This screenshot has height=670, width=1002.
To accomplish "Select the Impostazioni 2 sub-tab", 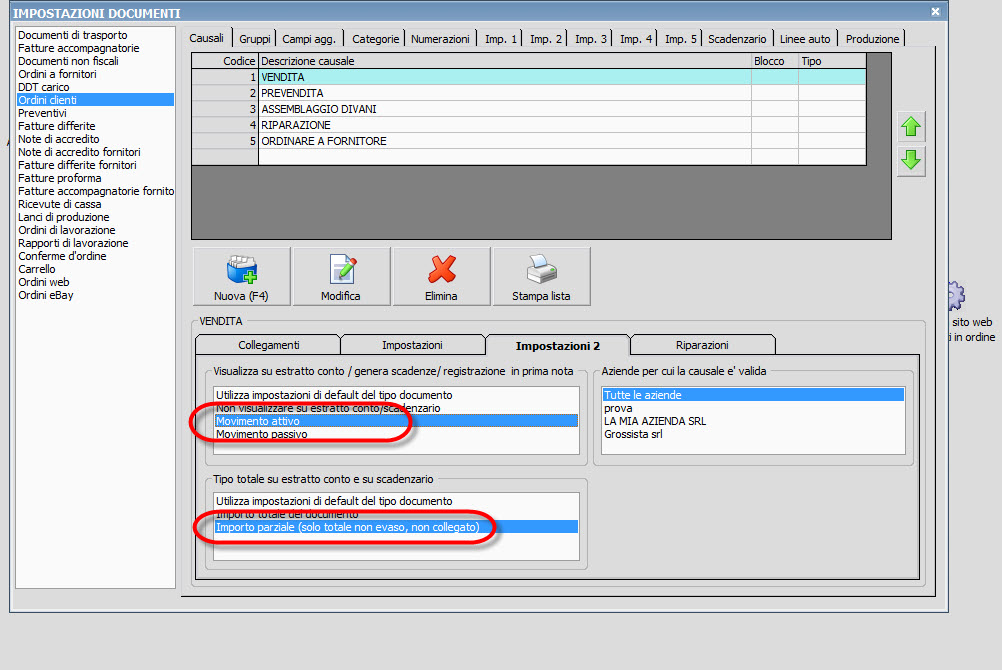I will 558,346.
